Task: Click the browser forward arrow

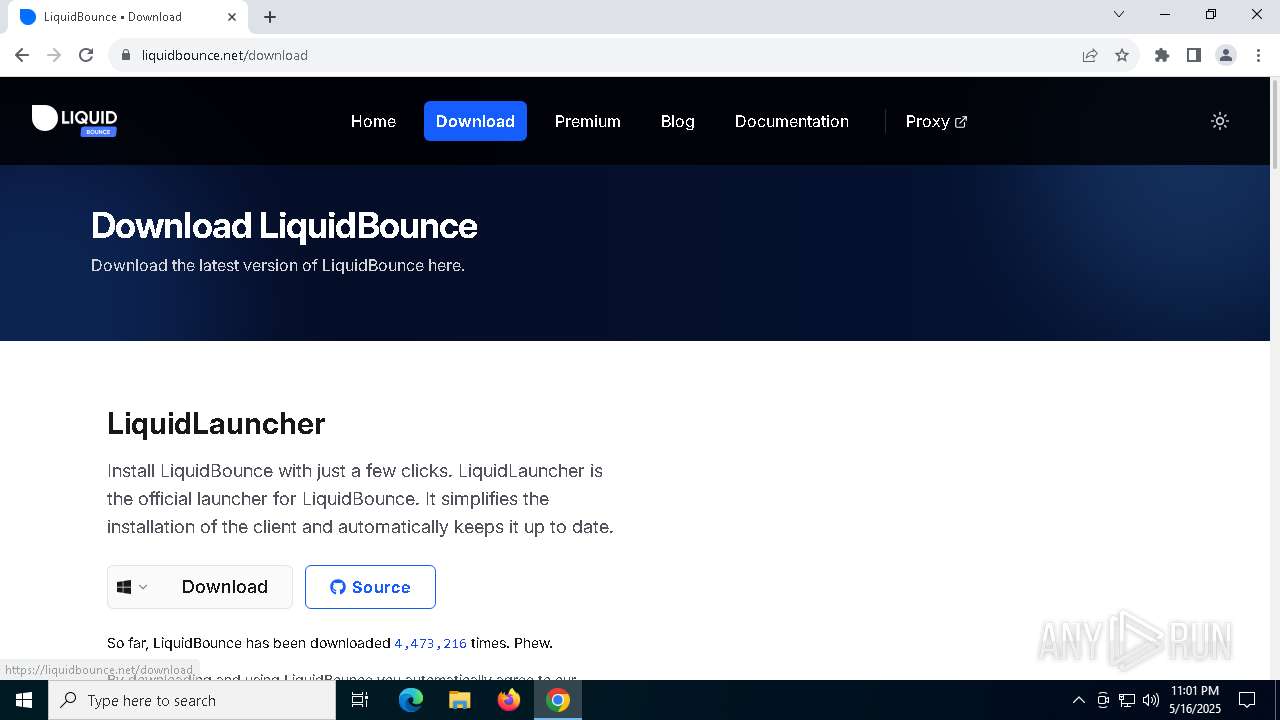Action: click(54, 55)
